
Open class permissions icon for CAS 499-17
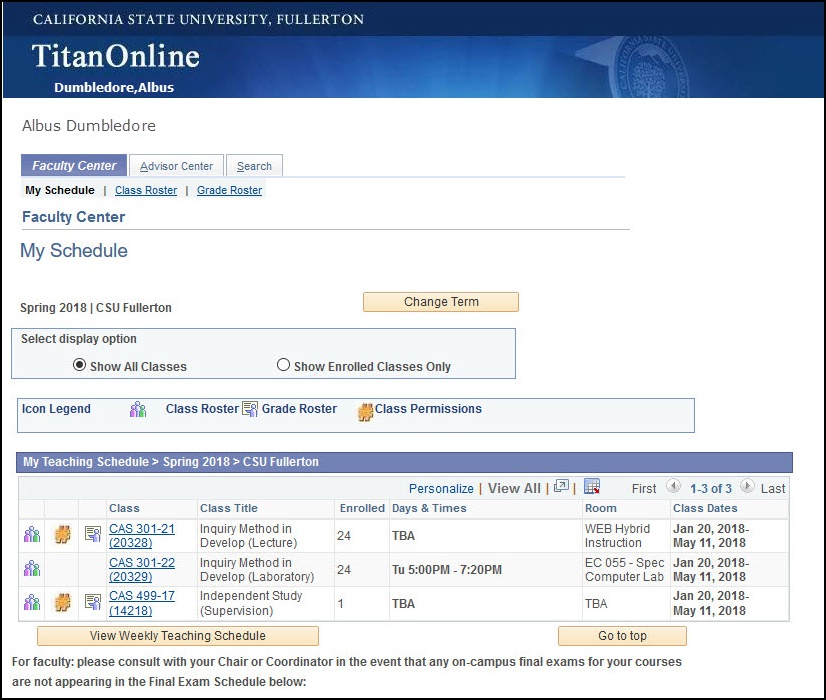click(63, 602)
